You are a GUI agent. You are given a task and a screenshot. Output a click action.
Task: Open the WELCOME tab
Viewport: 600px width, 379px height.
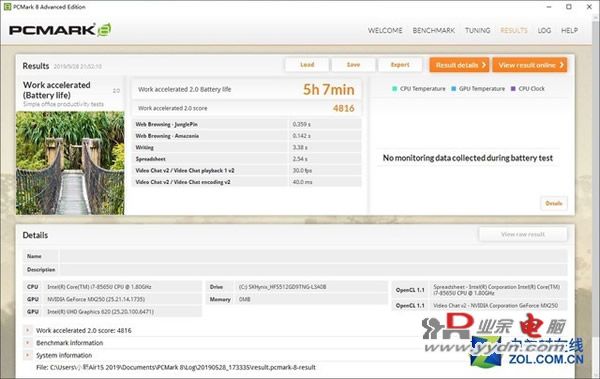pyautogui.click(x=385, y=31)
